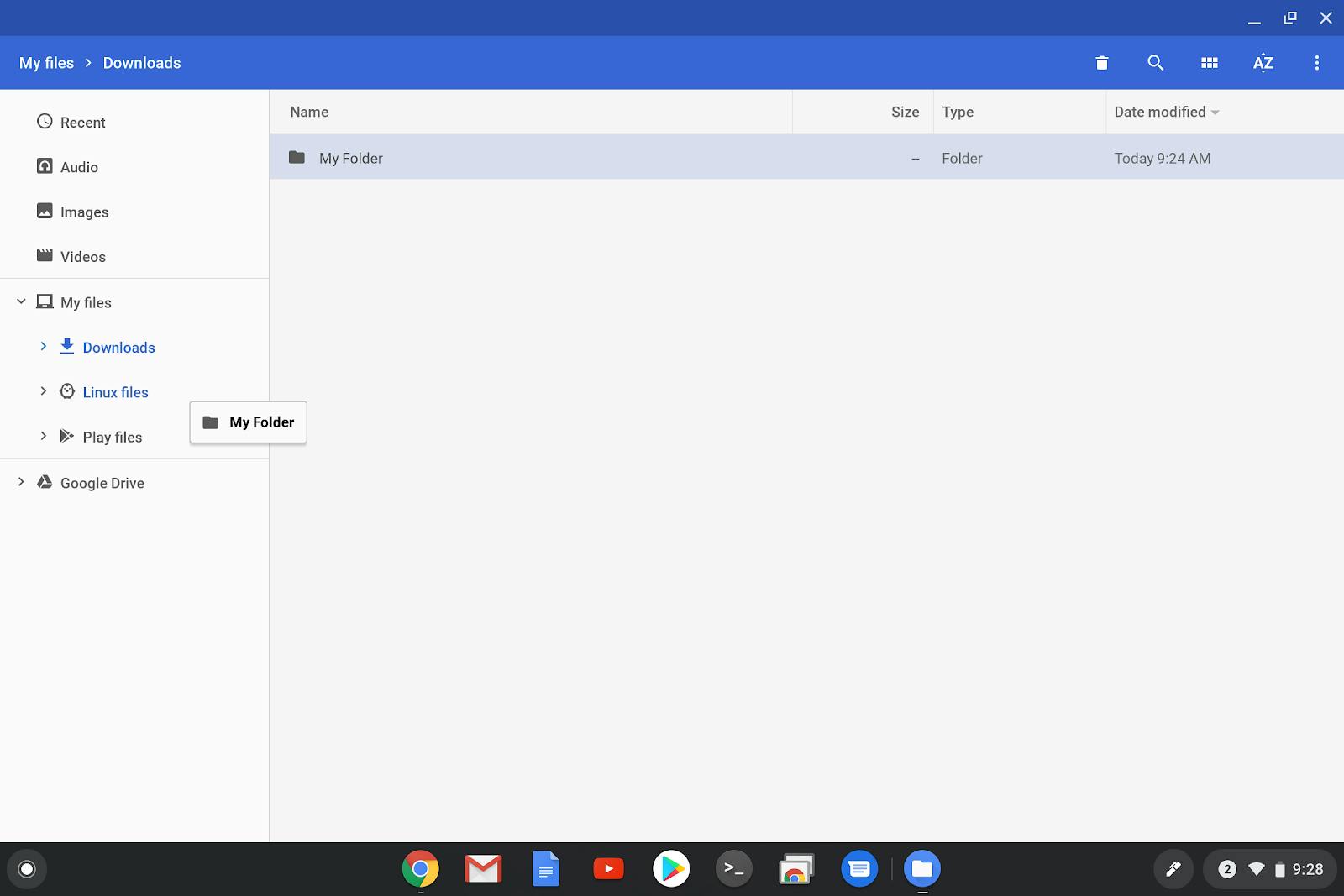
Task: Open the Videos section in sidebar
Action: tap(82, 256)
